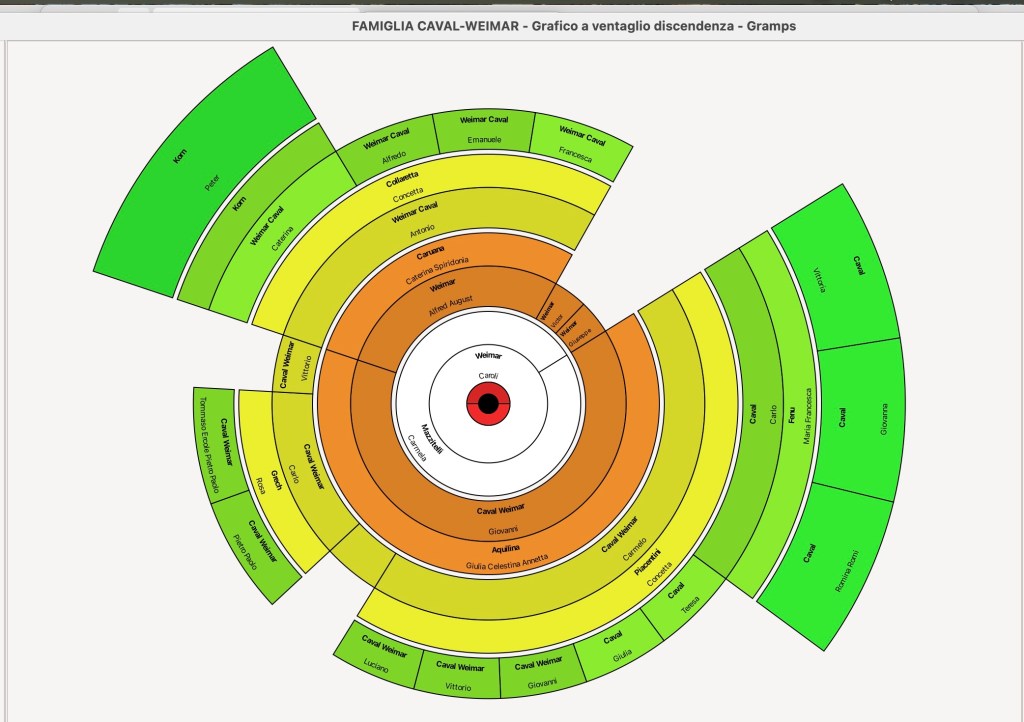The height and width of the screenshot is (722, 1024).
Task: Click Tommaso Ercole Pietro Paolo's segment
Action: point(213,445)
